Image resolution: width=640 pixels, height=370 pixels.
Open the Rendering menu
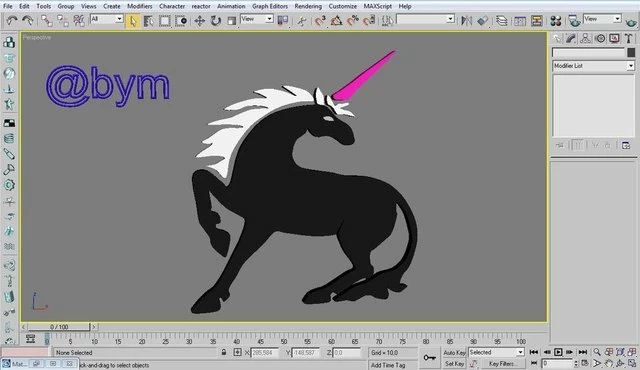click(308, 6)
